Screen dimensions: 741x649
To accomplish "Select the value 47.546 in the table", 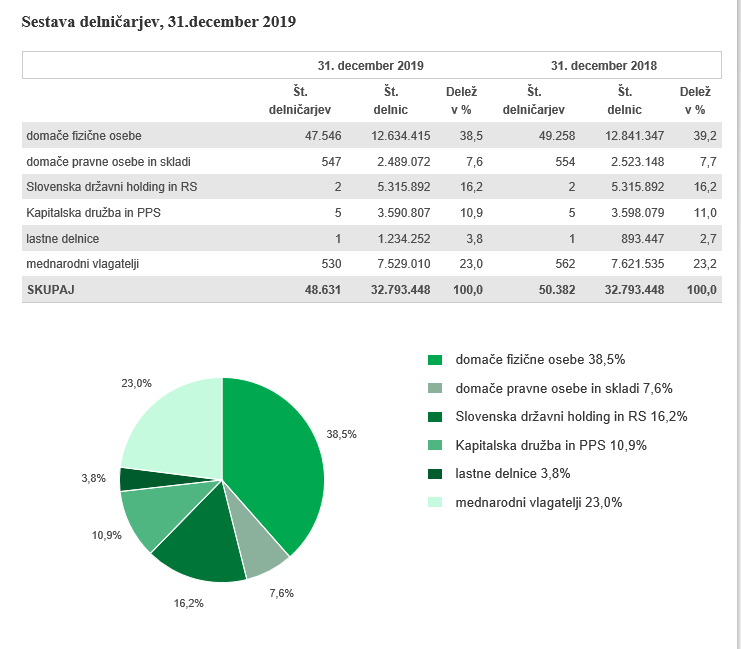I will tap(323, 136).
